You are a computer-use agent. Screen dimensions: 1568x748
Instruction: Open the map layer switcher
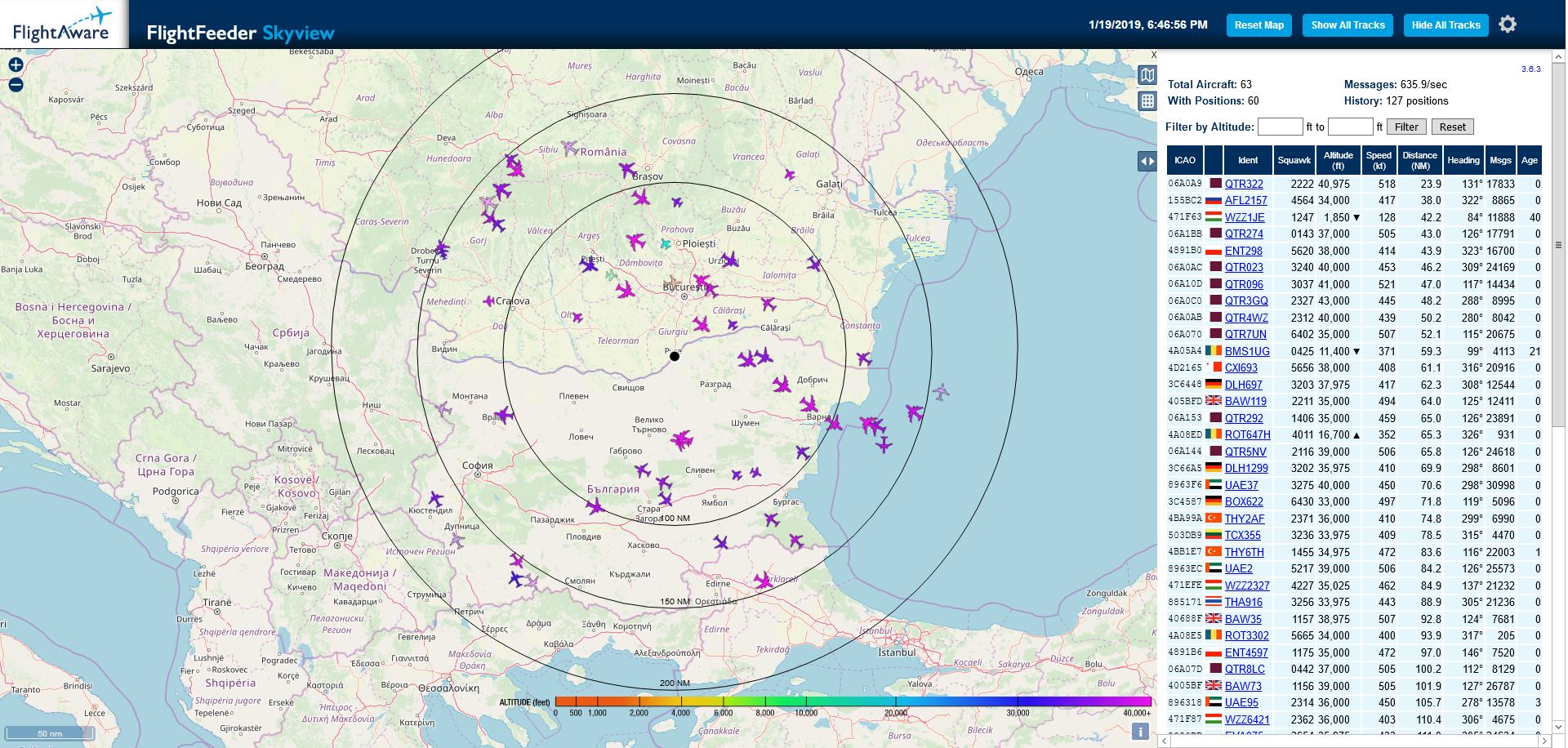coord(1147,75)
